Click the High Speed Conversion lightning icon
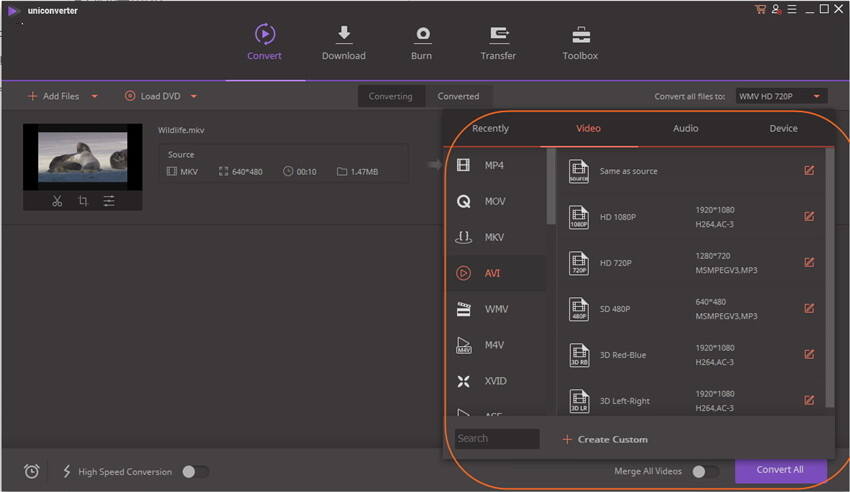 (67, 471)
